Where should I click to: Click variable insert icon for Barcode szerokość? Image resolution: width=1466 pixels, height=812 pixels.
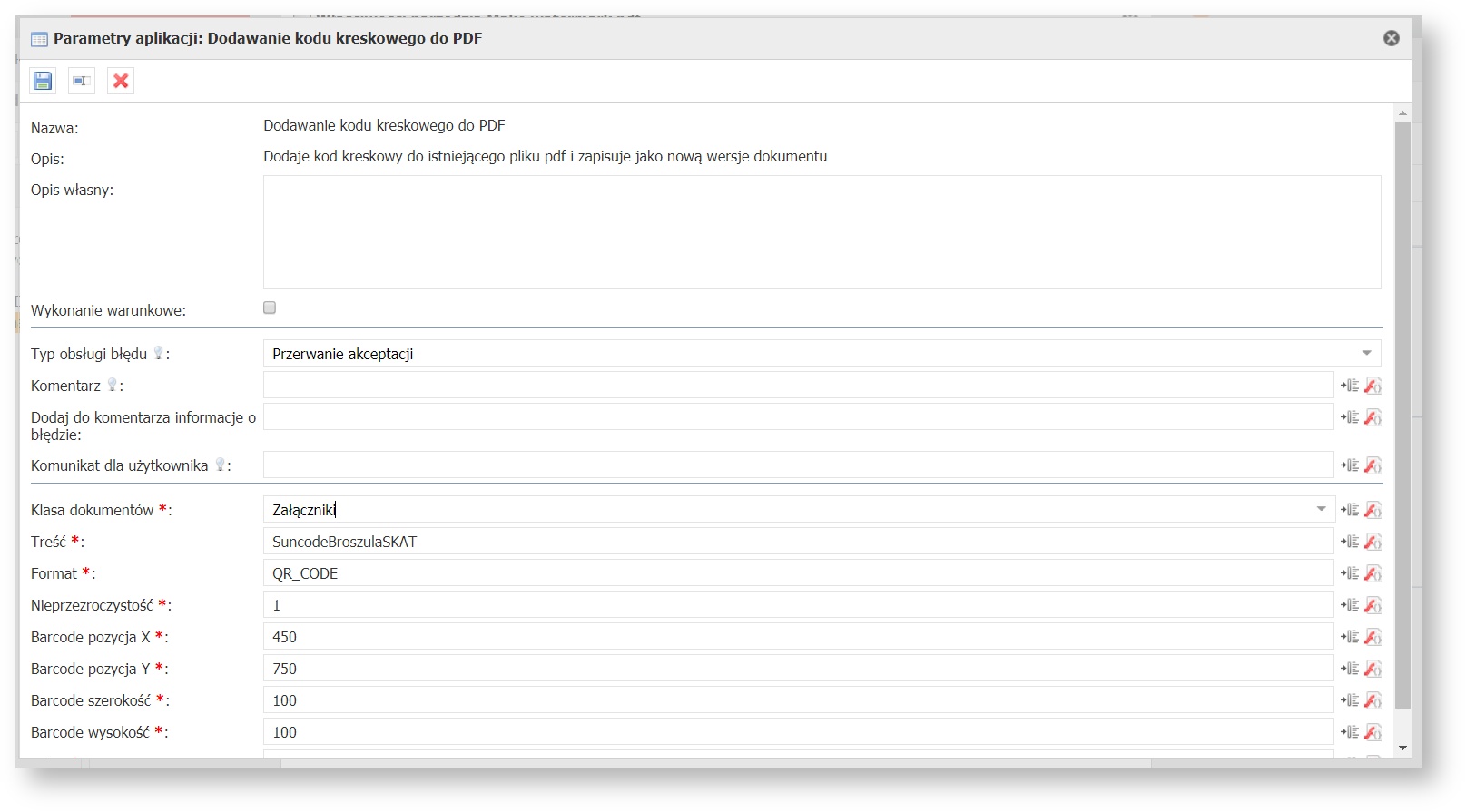(1350, 700)
